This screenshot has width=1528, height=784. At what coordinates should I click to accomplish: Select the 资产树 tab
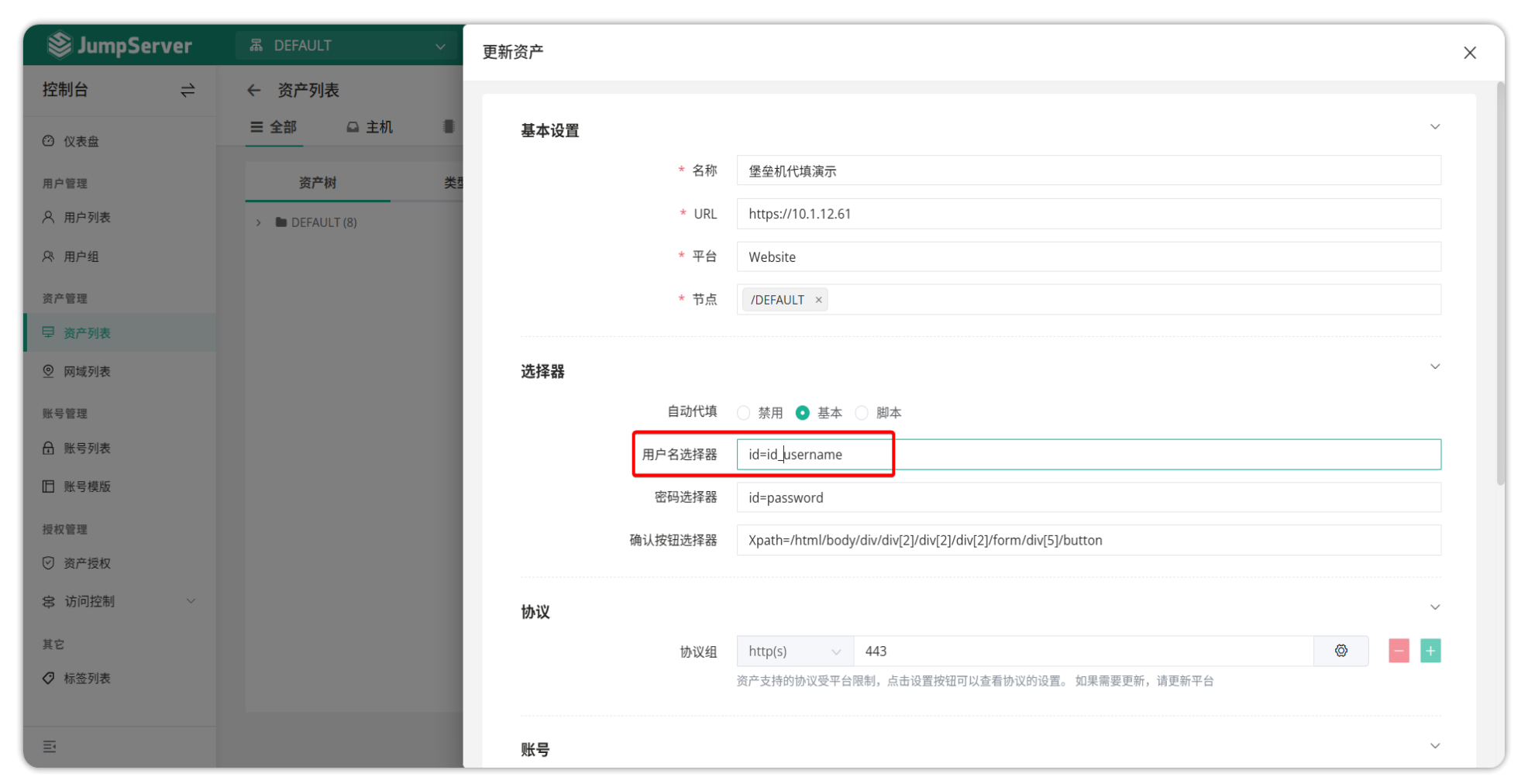[x=318, y=183]
